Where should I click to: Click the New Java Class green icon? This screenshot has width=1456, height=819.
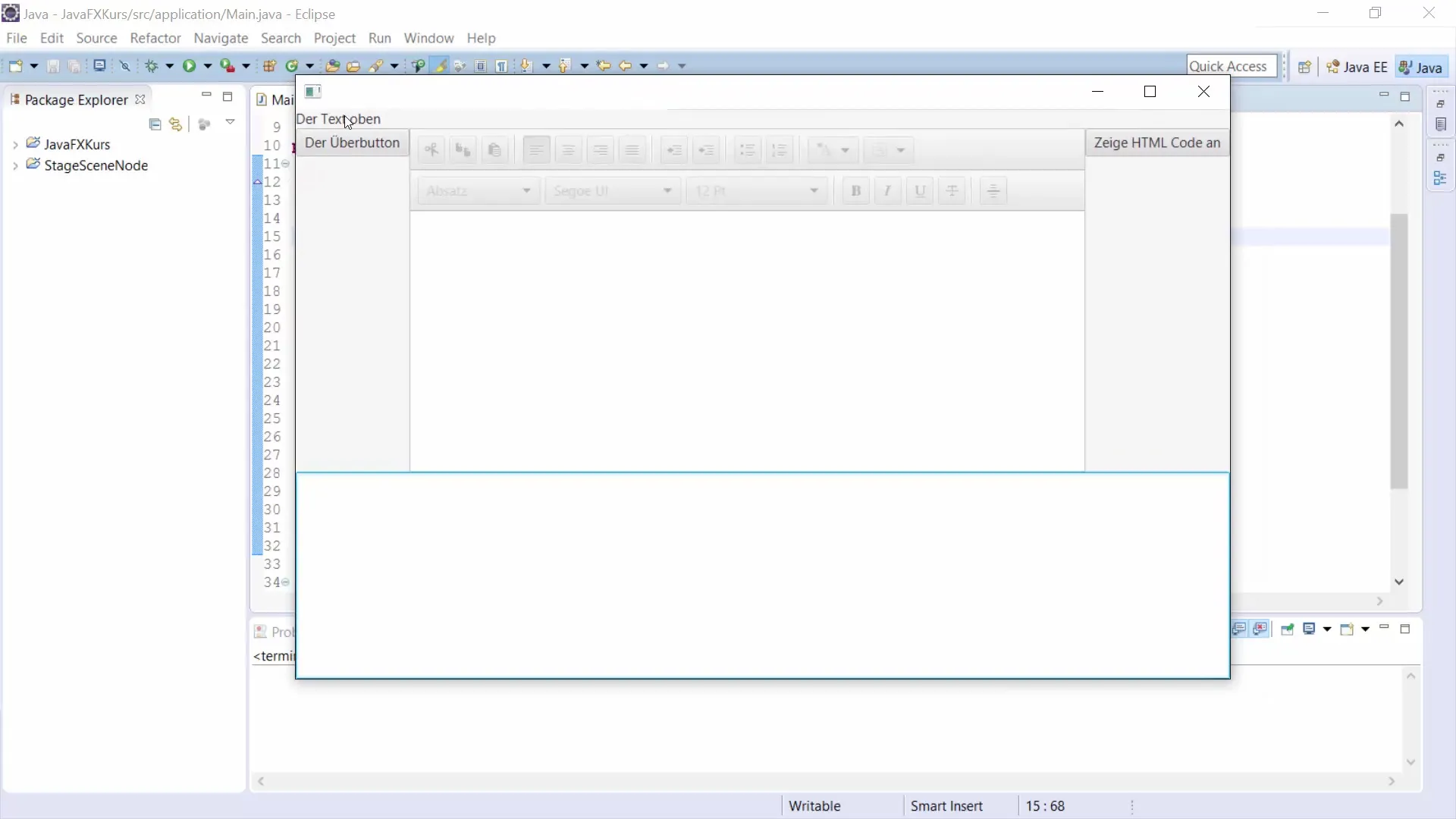tap(291, 66)
